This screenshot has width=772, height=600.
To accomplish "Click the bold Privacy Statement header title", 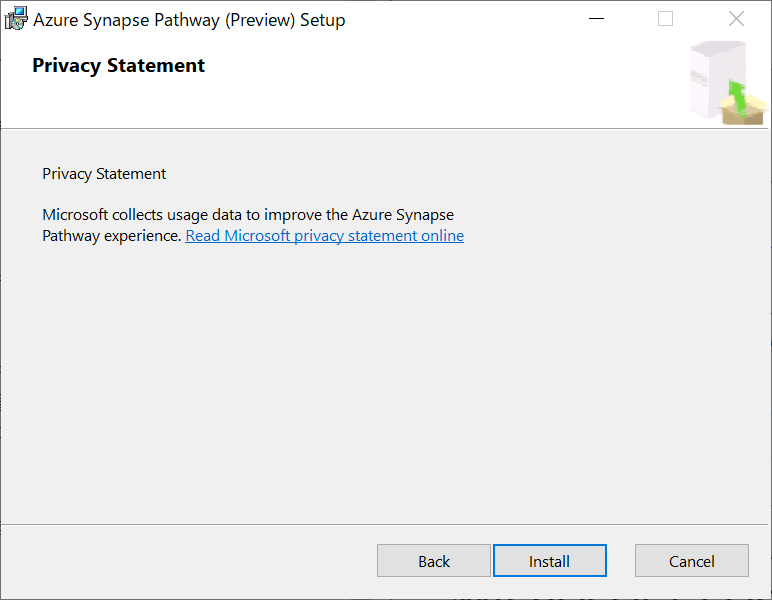I will click(x=118, y=66).
